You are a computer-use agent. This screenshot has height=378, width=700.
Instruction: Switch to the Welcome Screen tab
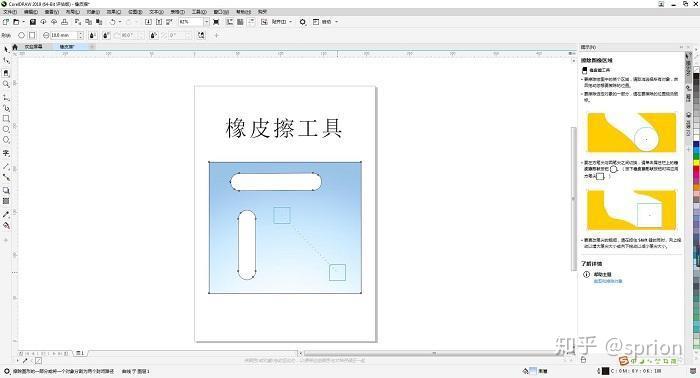[33, 47]
